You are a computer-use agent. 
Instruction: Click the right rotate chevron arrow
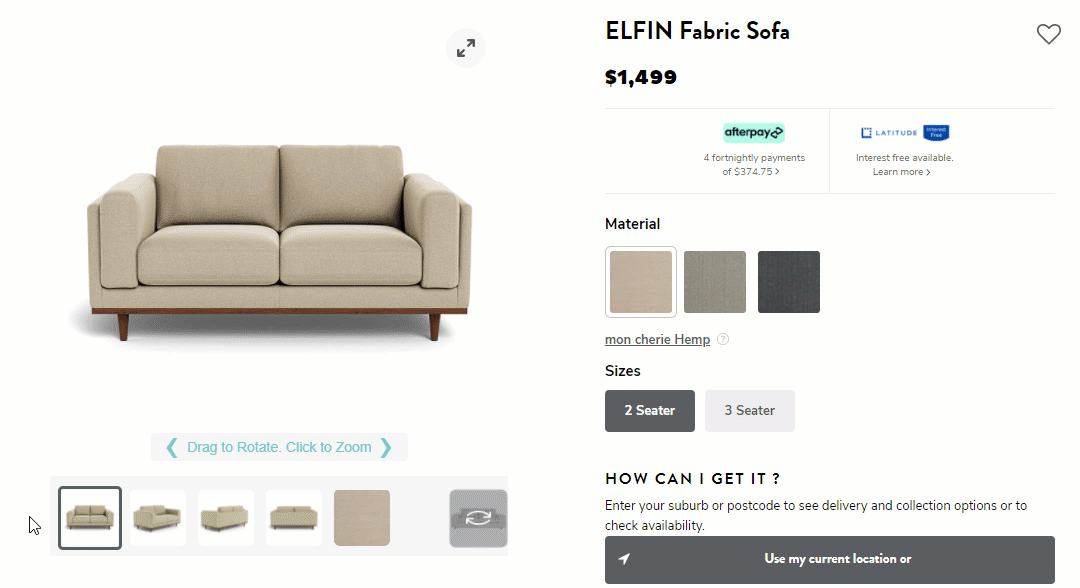(388, 447)
